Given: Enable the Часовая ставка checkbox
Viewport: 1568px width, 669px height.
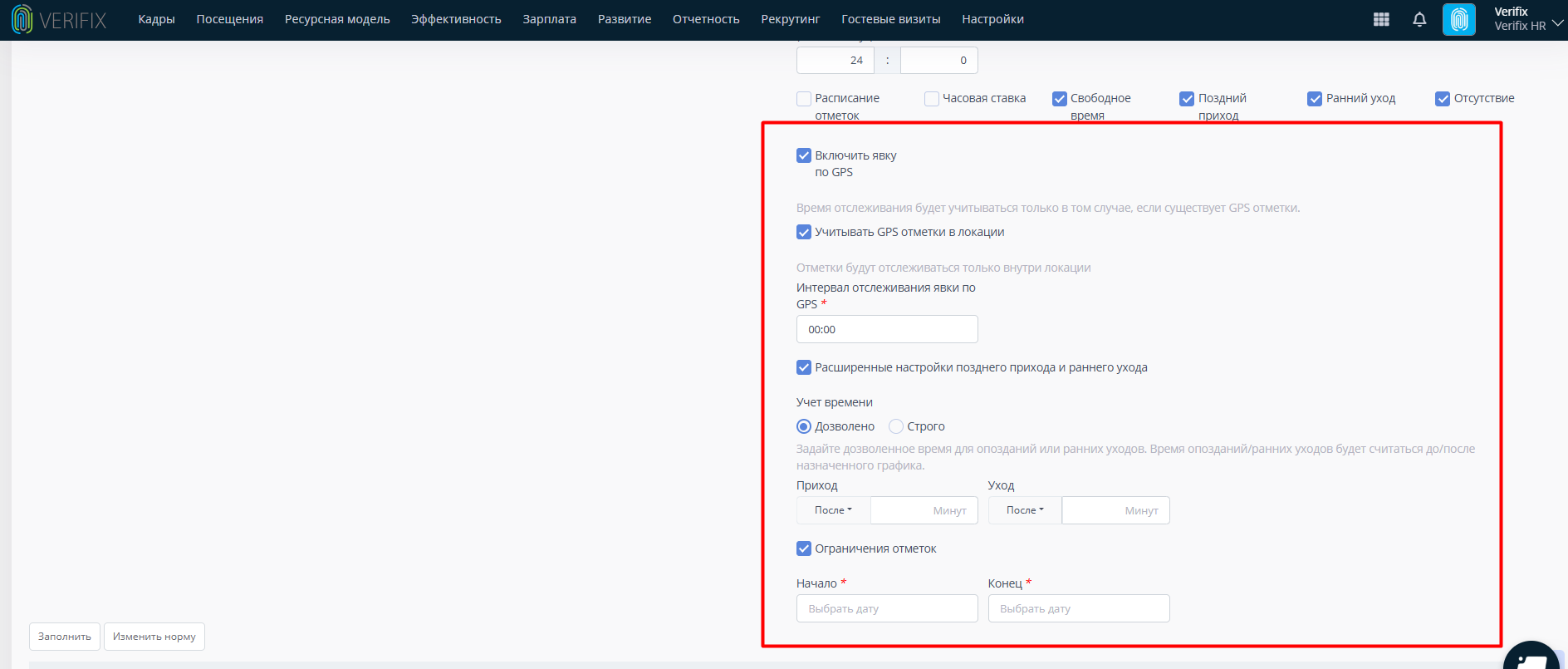Looking at the screenshot, I should point(932,99).
